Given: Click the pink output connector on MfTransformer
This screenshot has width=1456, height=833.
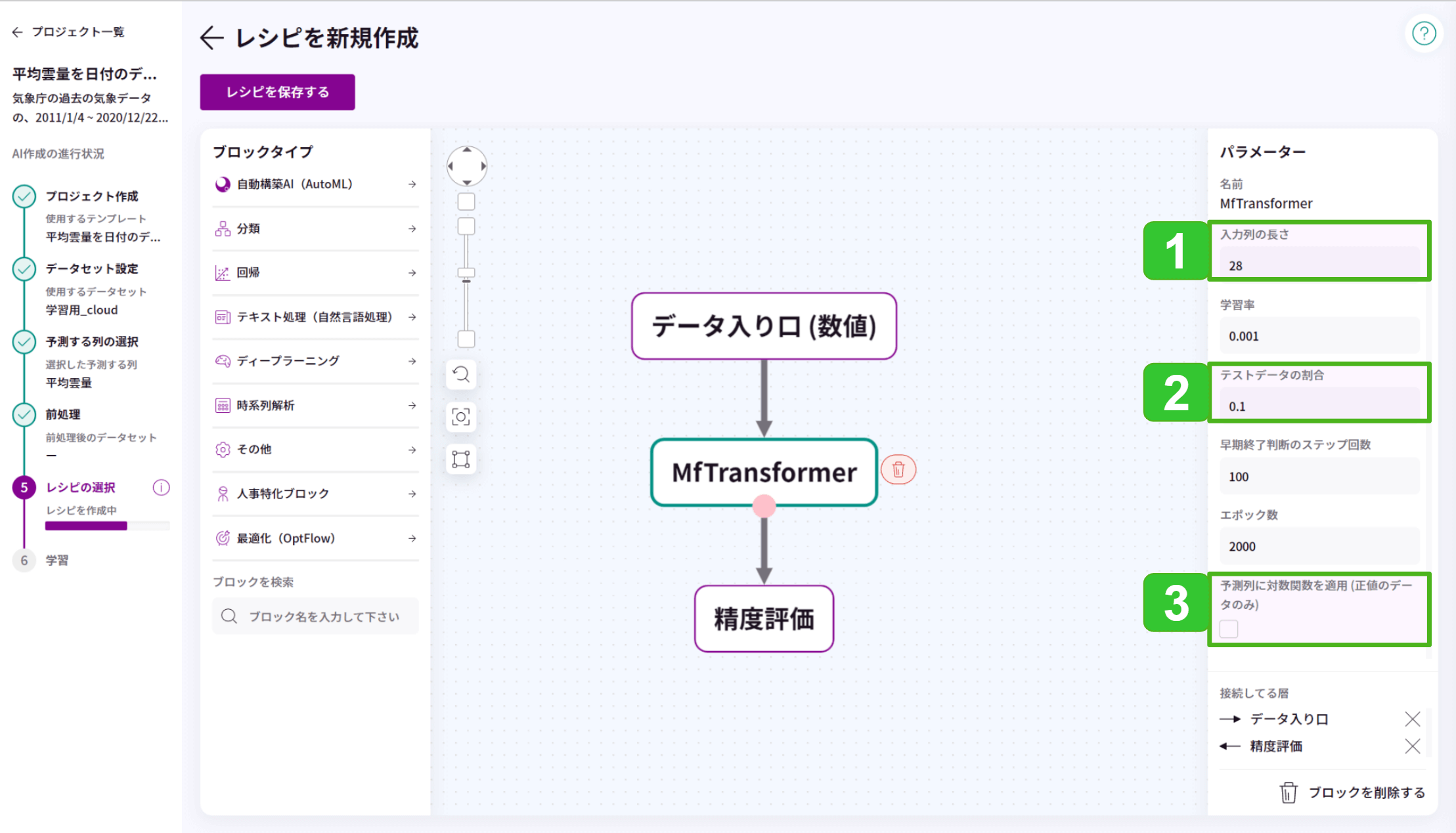Looking at the screenshot, I should tap(764, 506).
